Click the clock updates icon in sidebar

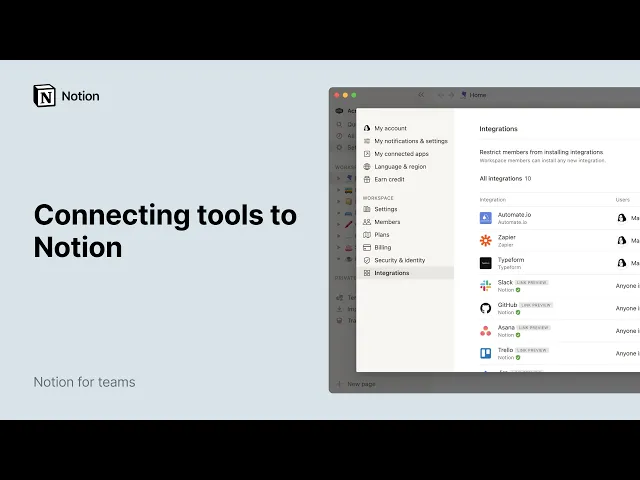click(339, 136)
